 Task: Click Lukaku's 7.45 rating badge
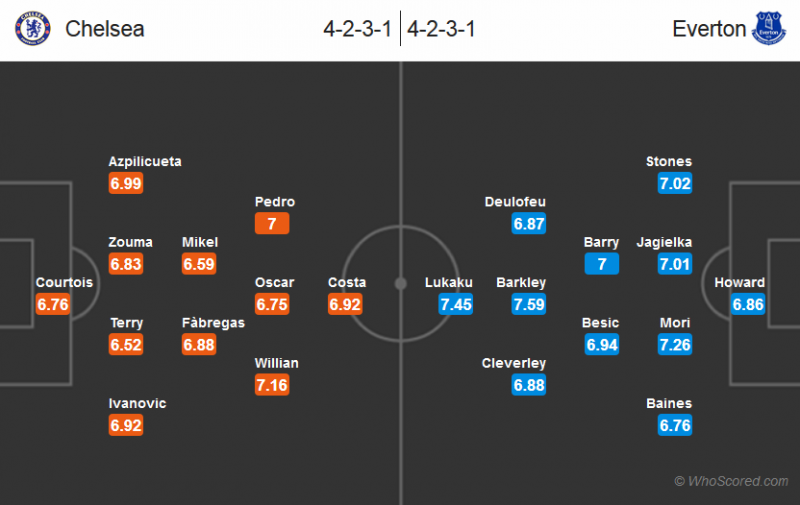point(455,304)
